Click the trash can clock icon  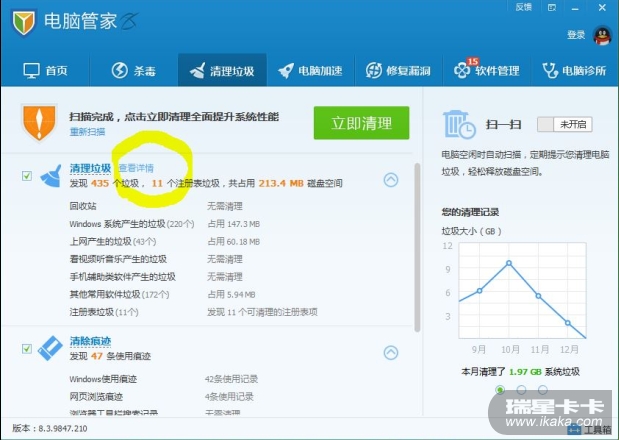(x=459, y=124)
